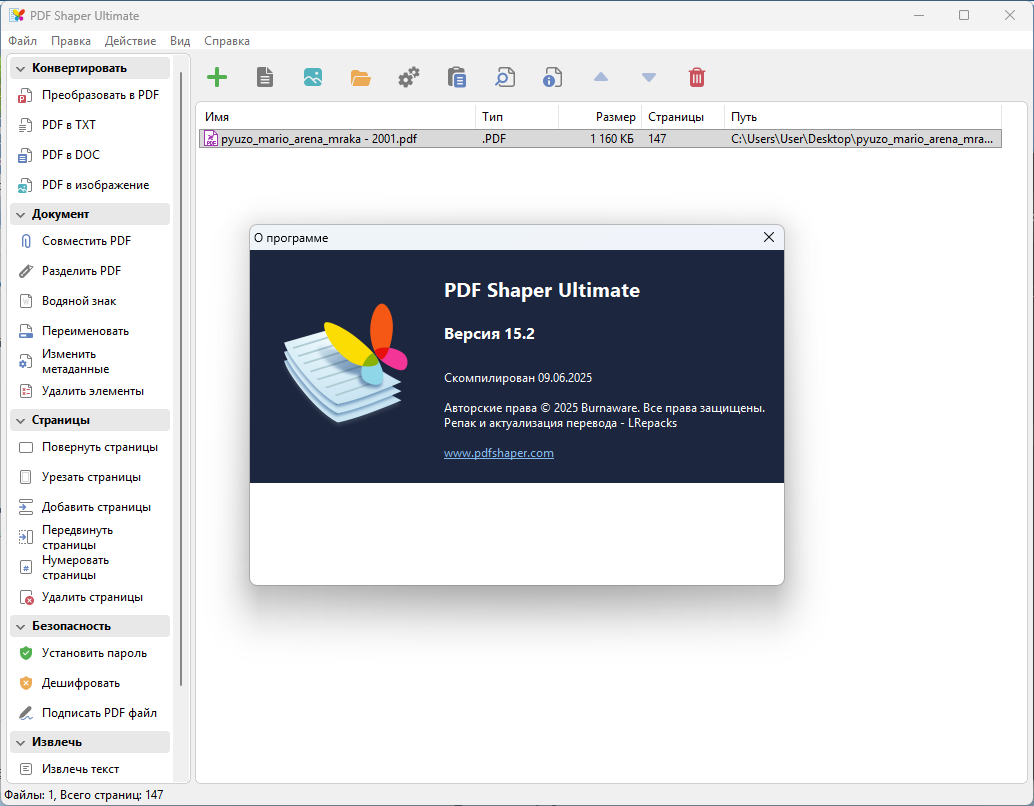
Task: Select Повернуть страницы in sidebar
Action: (x=90, y=447)
